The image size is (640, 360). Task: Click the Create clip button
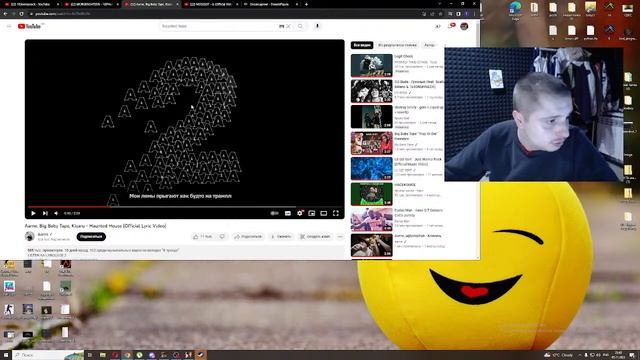tap(315, 237)
